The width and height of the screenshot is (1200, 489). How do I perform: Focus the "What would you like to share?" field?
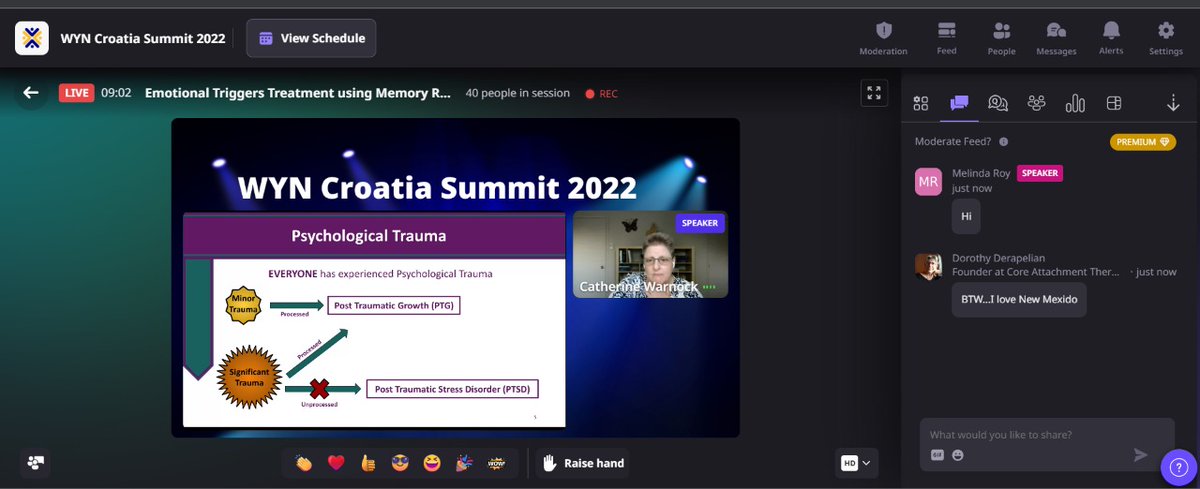coord(1047,435)
